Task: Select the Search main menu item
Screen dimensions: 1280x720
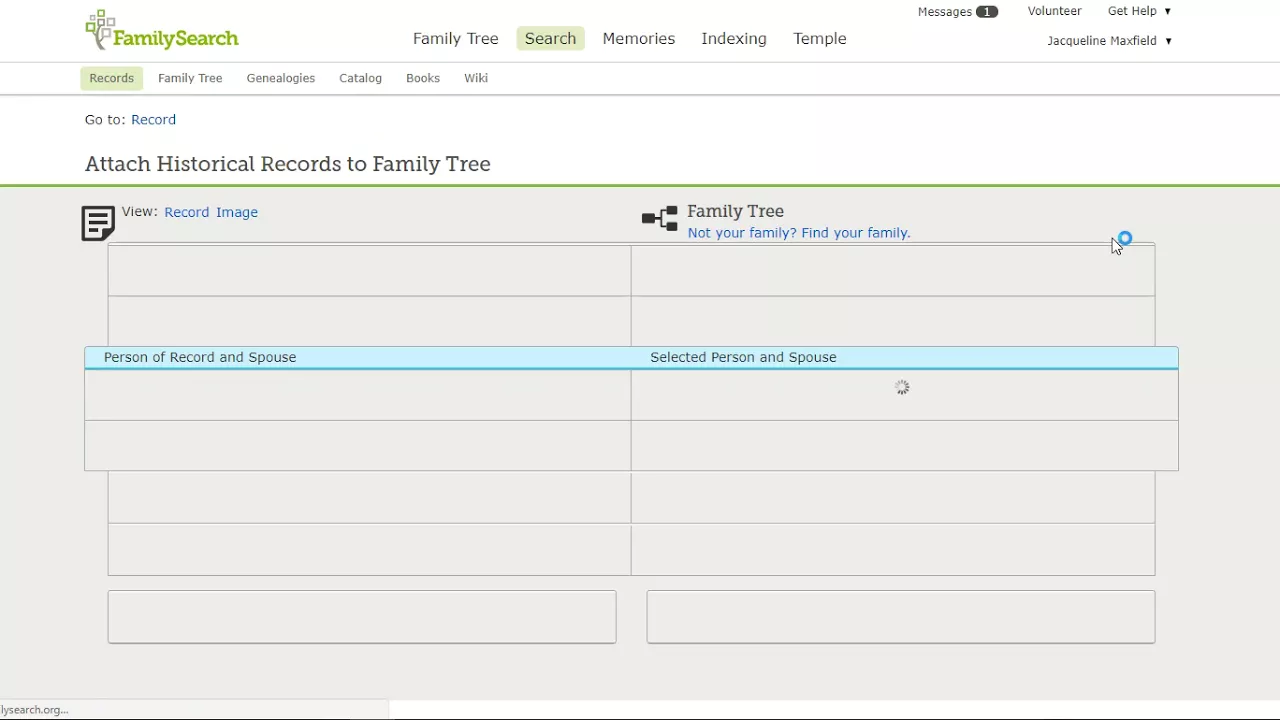Action: [x=551, y=39]
